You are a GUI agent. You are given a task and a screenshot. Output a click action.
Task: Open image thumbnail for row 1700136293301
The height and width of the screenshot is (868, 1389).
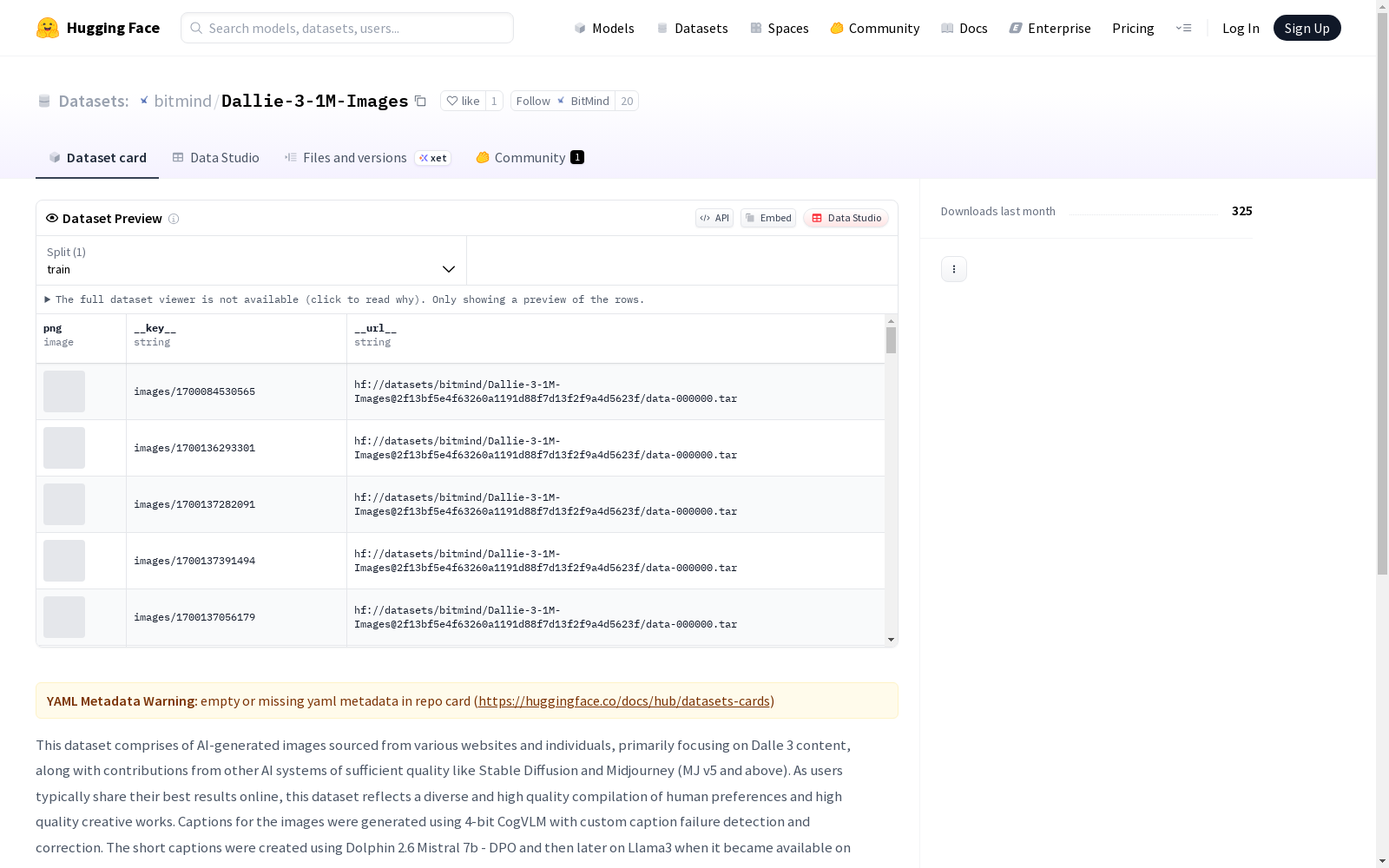point(64,448)
